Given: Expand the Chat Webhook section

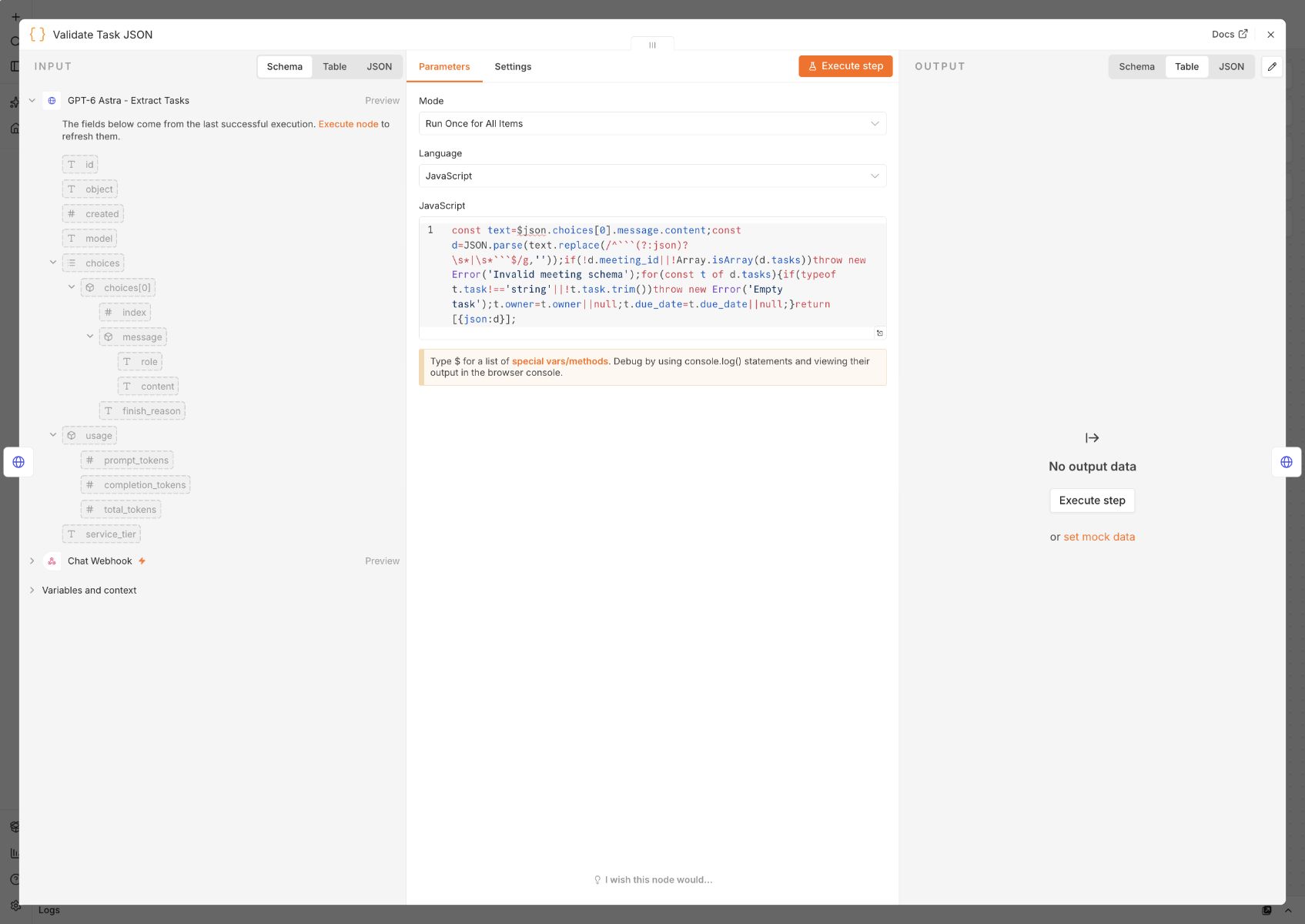Looking at the screenshot, I should [32, 561].
